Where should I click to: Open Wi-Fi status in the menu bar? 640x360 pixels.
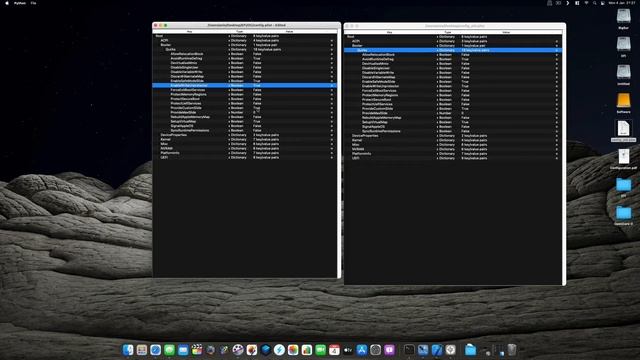(586, 3)
